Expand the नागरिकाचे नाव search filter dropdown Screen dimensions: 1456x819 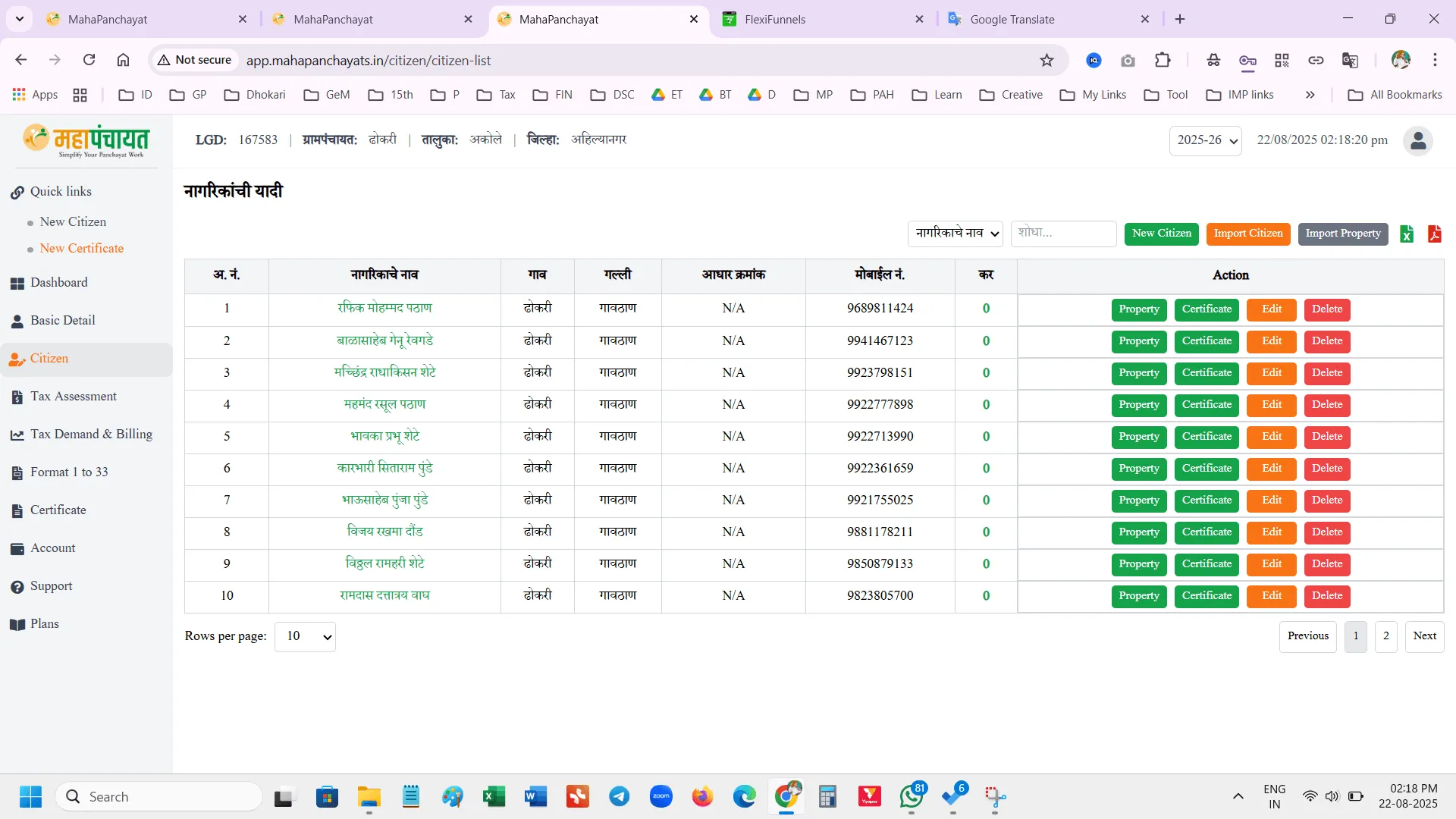955,234
